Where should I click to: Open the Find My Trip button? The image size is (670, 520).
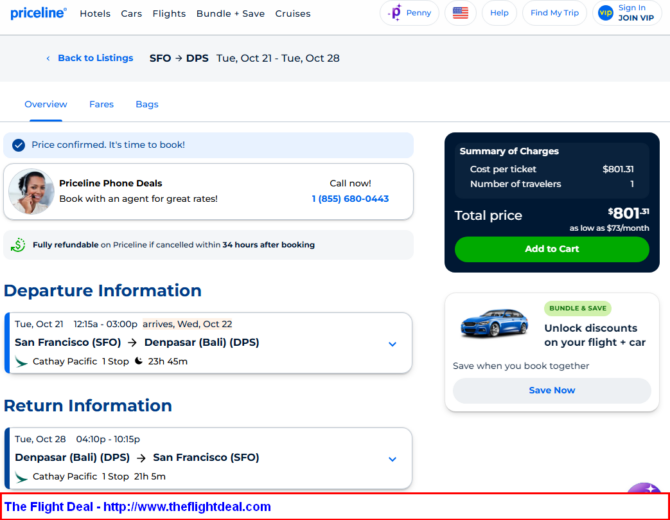click(x=554, y=13)
